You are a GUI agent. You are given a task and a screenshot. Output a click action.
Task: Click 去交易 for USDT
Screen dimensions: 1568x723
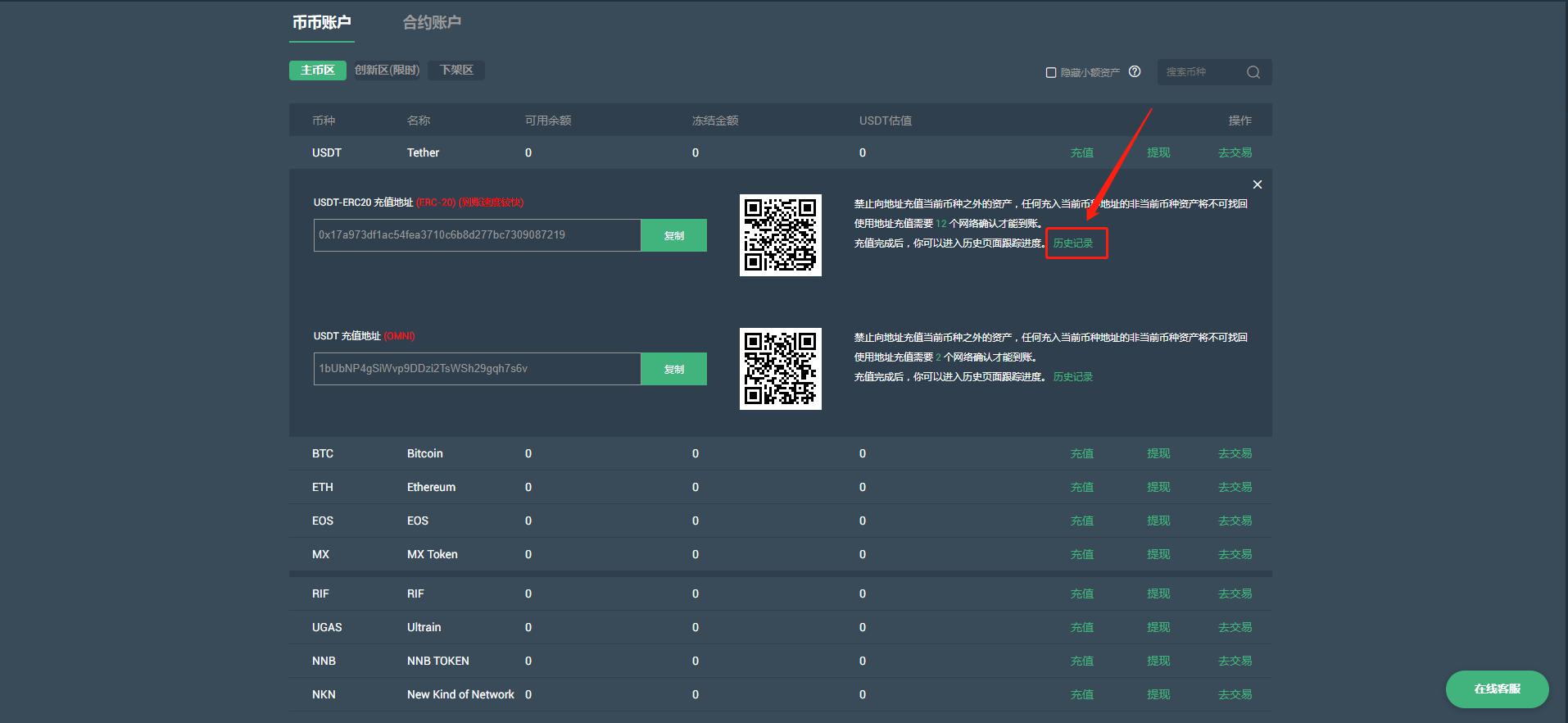click(x=1235, y=152)
